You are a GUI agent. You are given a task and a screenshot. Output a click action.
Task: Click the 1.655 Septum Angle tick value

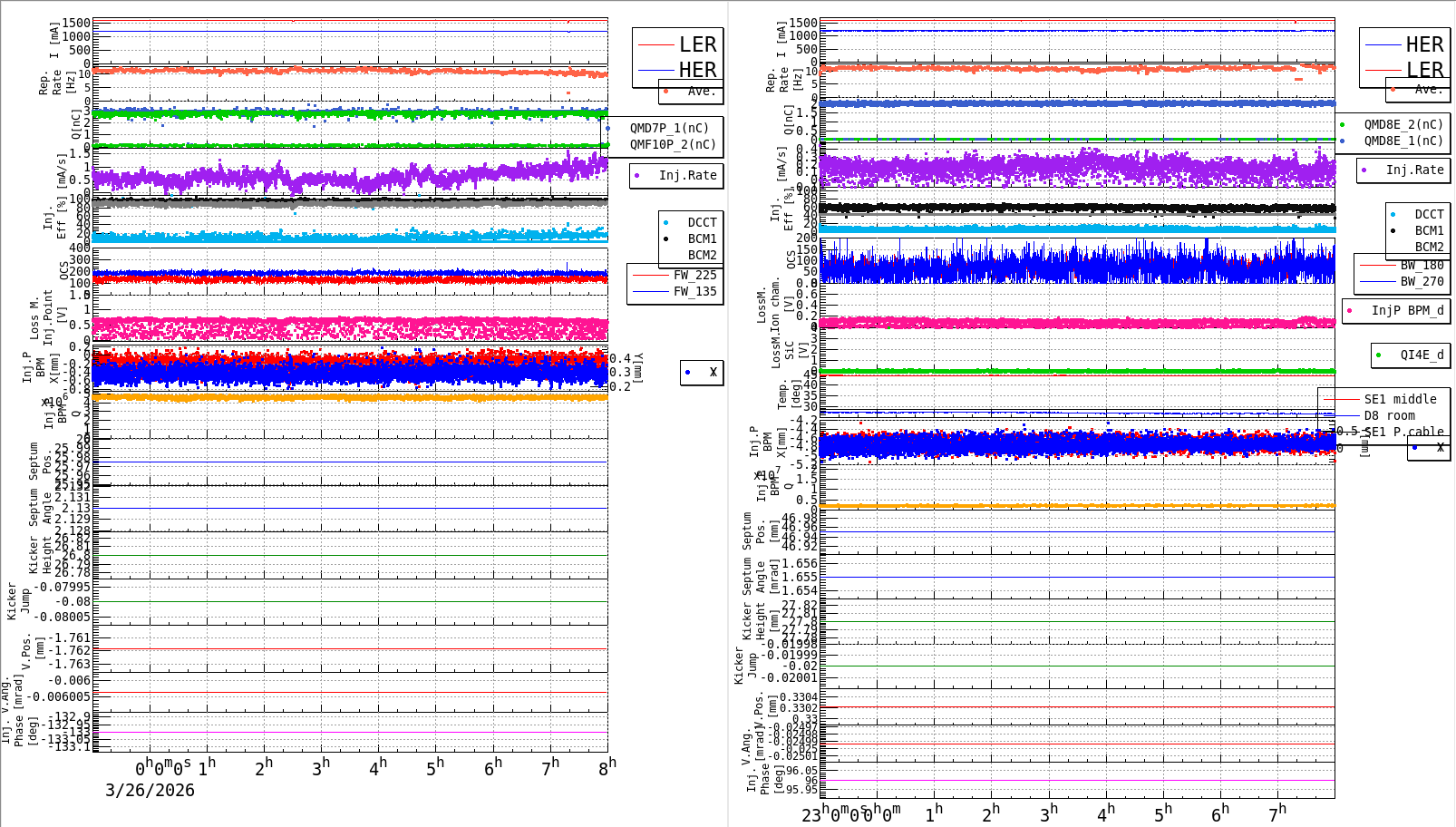pos(800,577)
